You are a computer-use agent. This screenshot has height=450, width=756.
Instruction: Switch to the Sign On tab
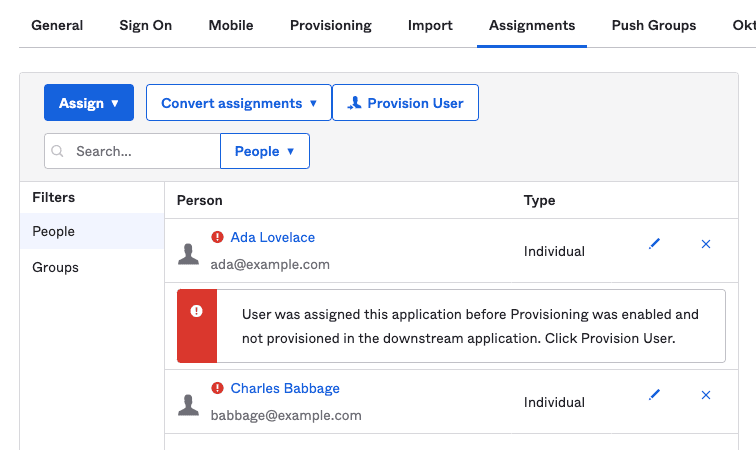(146, 25)
